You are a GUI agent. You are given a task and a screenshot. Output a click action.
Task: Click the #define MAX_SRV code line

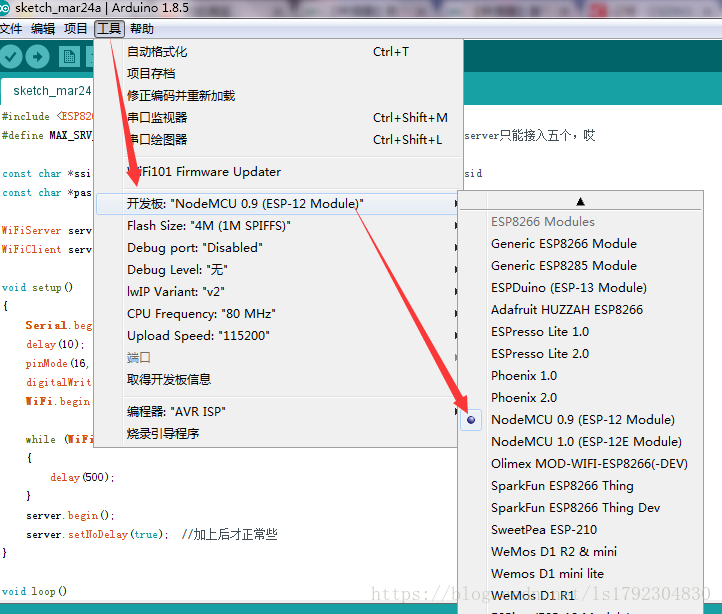pyautogui.click(x=47, y=135)
